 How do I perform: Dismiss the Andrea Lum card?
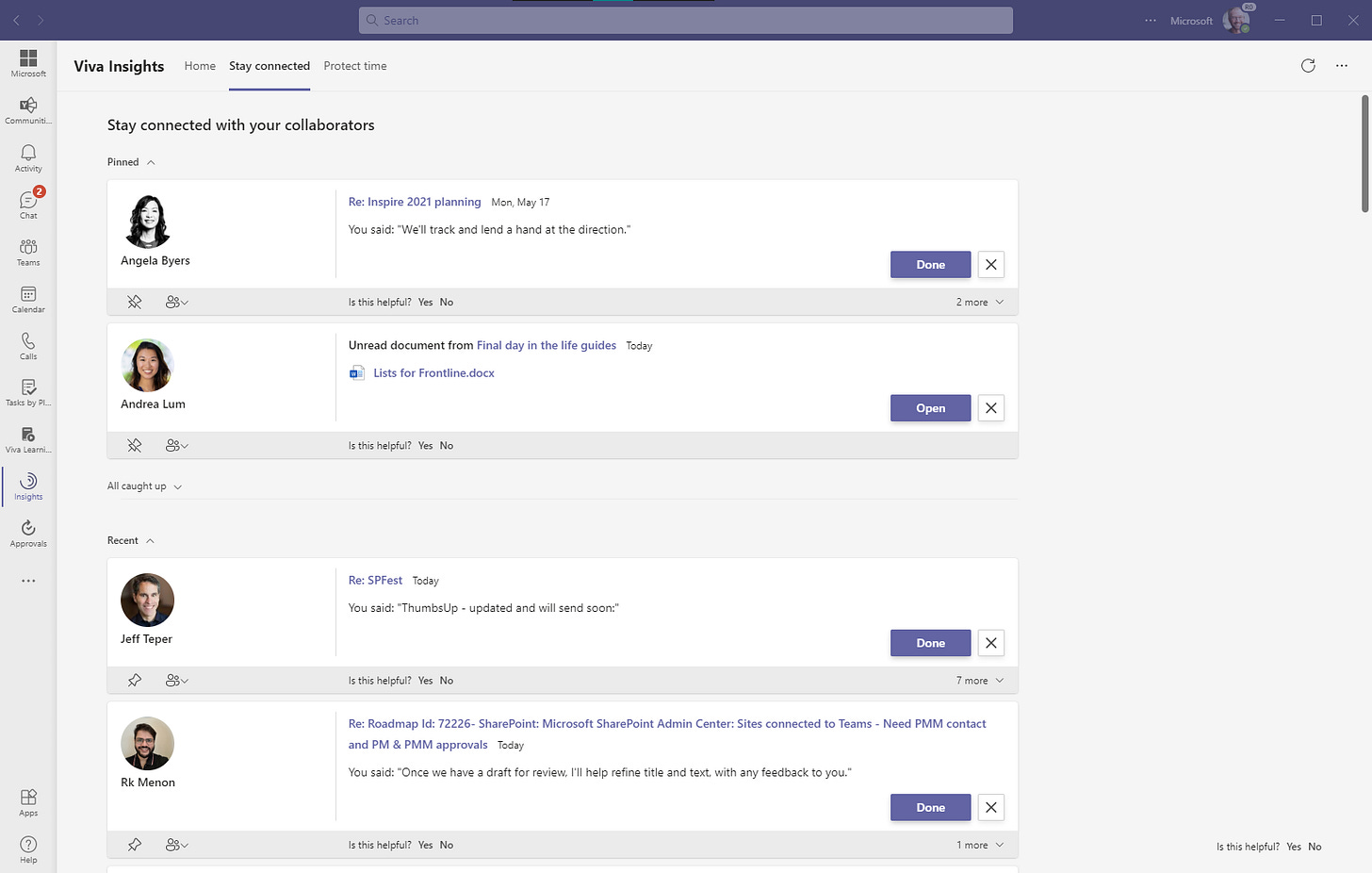[x=991, y=408]
